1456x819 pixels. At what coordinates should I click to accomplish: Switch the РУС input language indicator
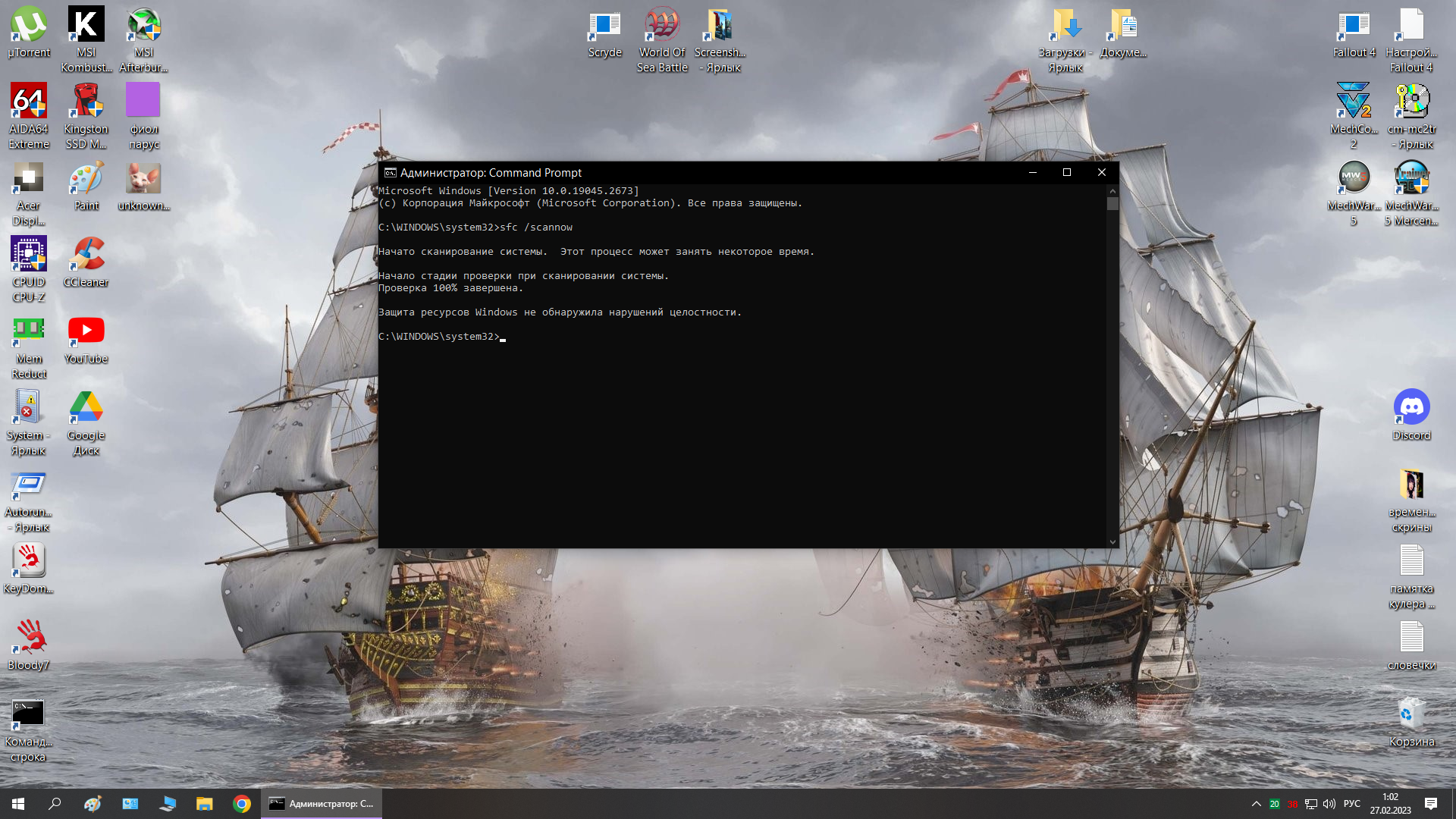(1351, 804)
